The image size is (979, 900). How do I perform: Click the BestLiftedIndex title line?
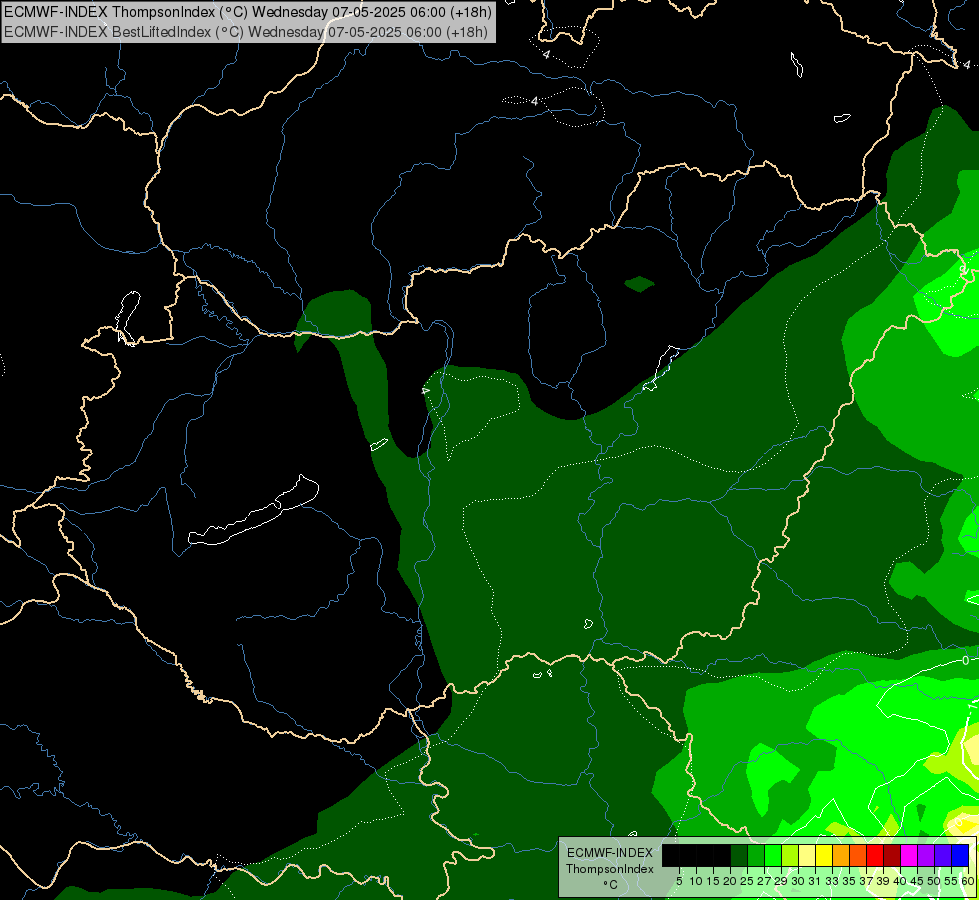(x=245, y=32)
